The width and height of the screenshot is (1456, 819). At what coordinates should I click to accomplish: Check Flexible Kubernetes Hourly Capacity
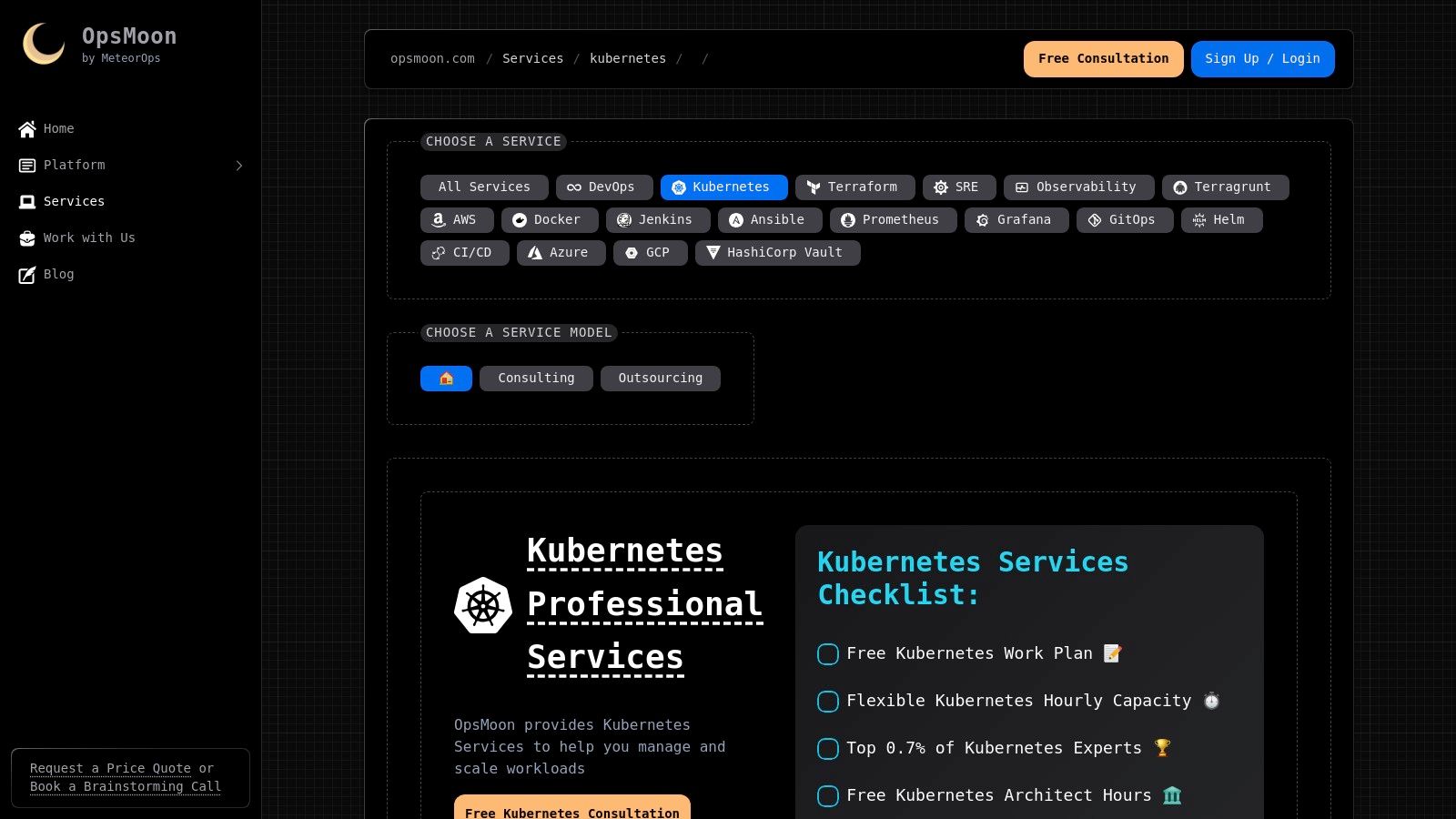coord(827,701)
